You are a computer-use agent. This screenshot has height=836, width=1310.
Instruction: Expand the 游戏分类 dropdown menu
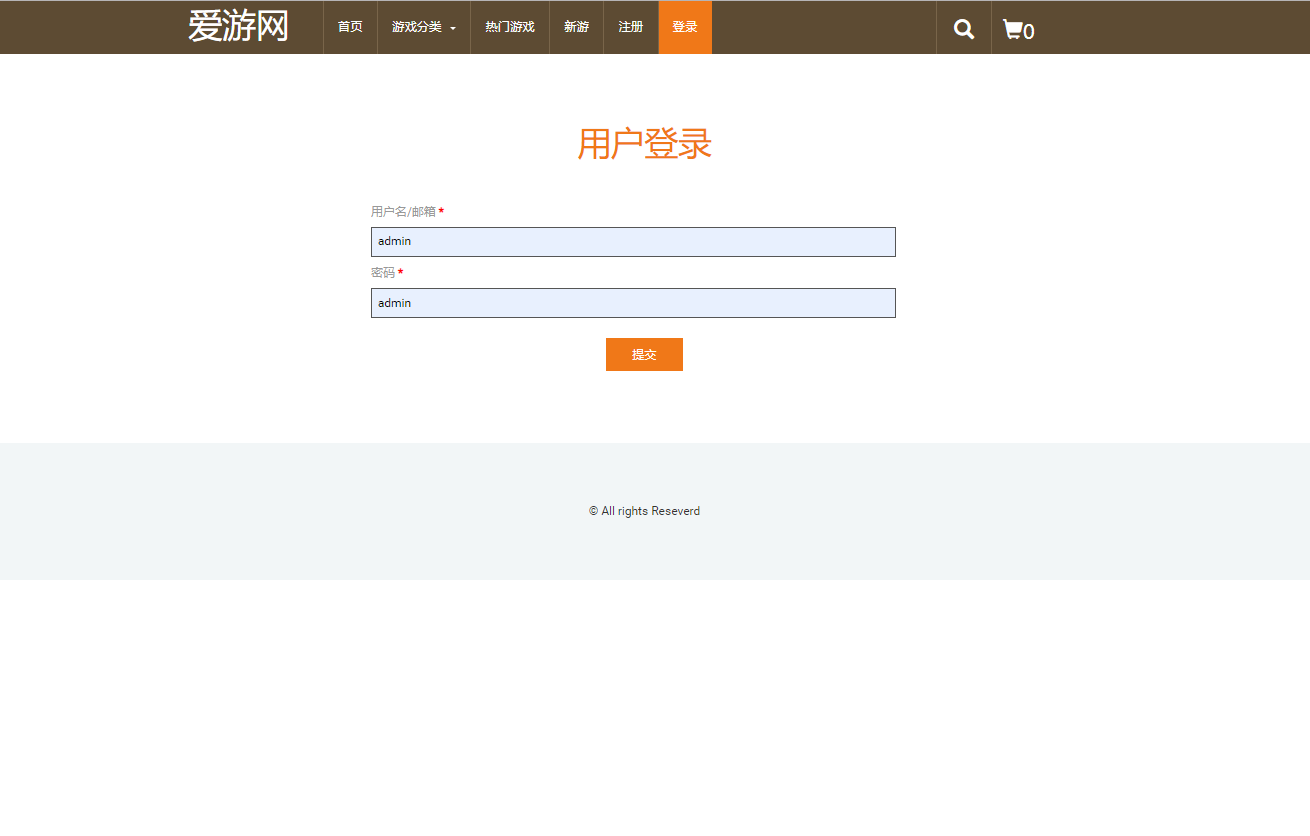coord(416,27)
